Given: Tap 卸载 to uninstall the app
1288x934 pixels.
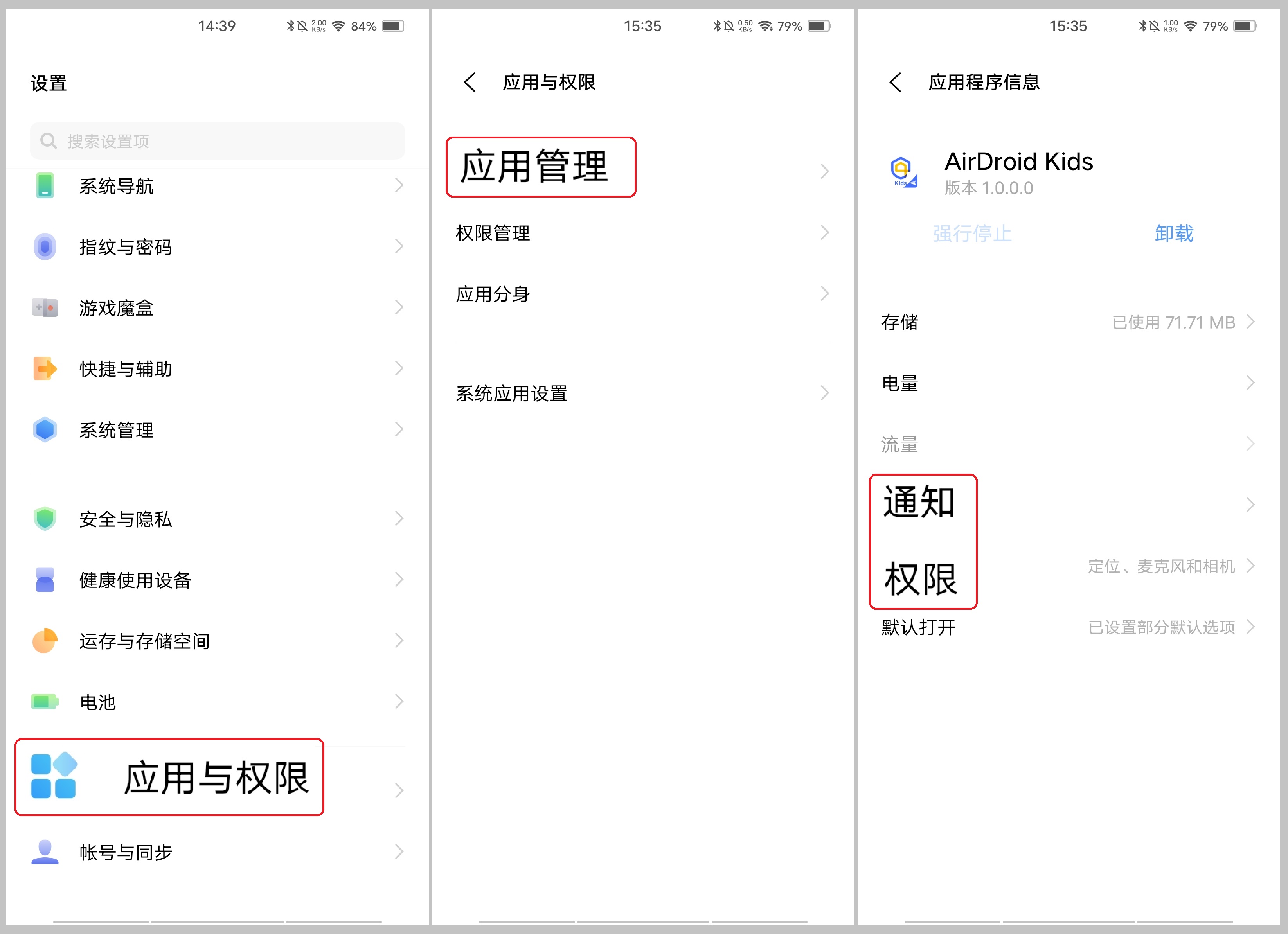Looking at the screenshot, I should tap(1174, 233).
